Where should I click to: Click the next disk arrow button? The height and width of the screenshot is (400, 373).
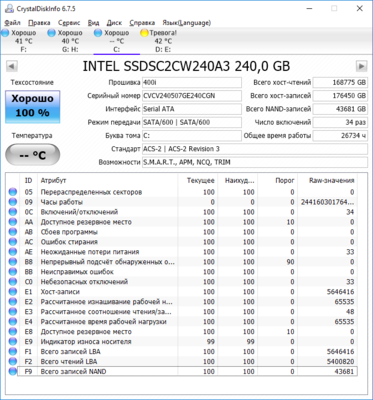tap(361, 66)
